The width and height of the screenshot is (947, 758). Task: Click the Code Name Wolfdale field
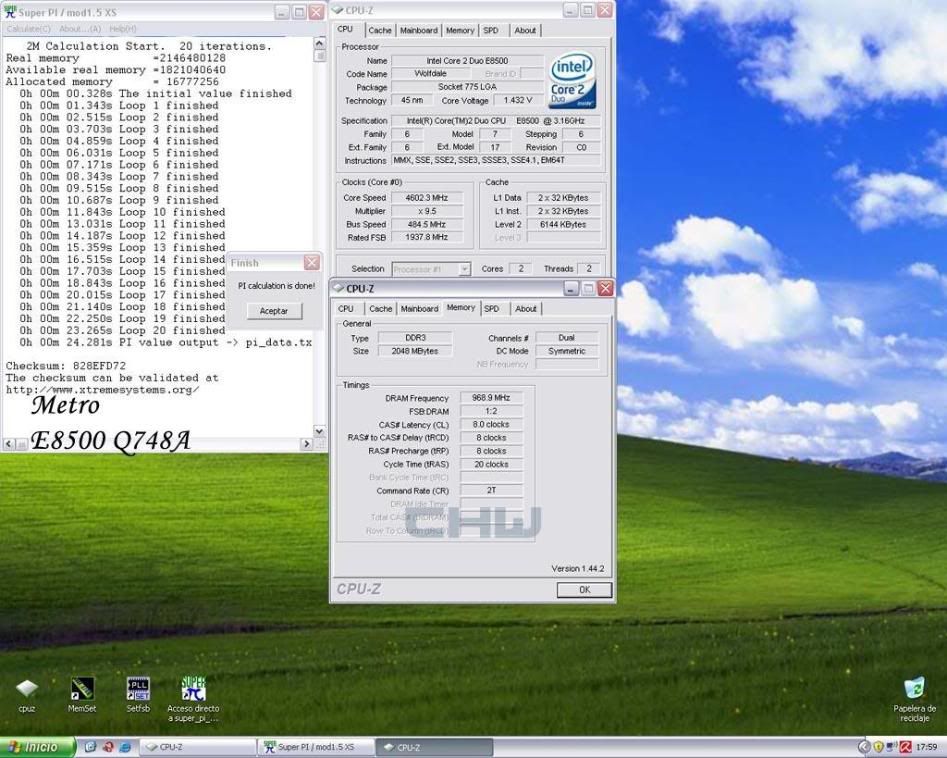430,74
